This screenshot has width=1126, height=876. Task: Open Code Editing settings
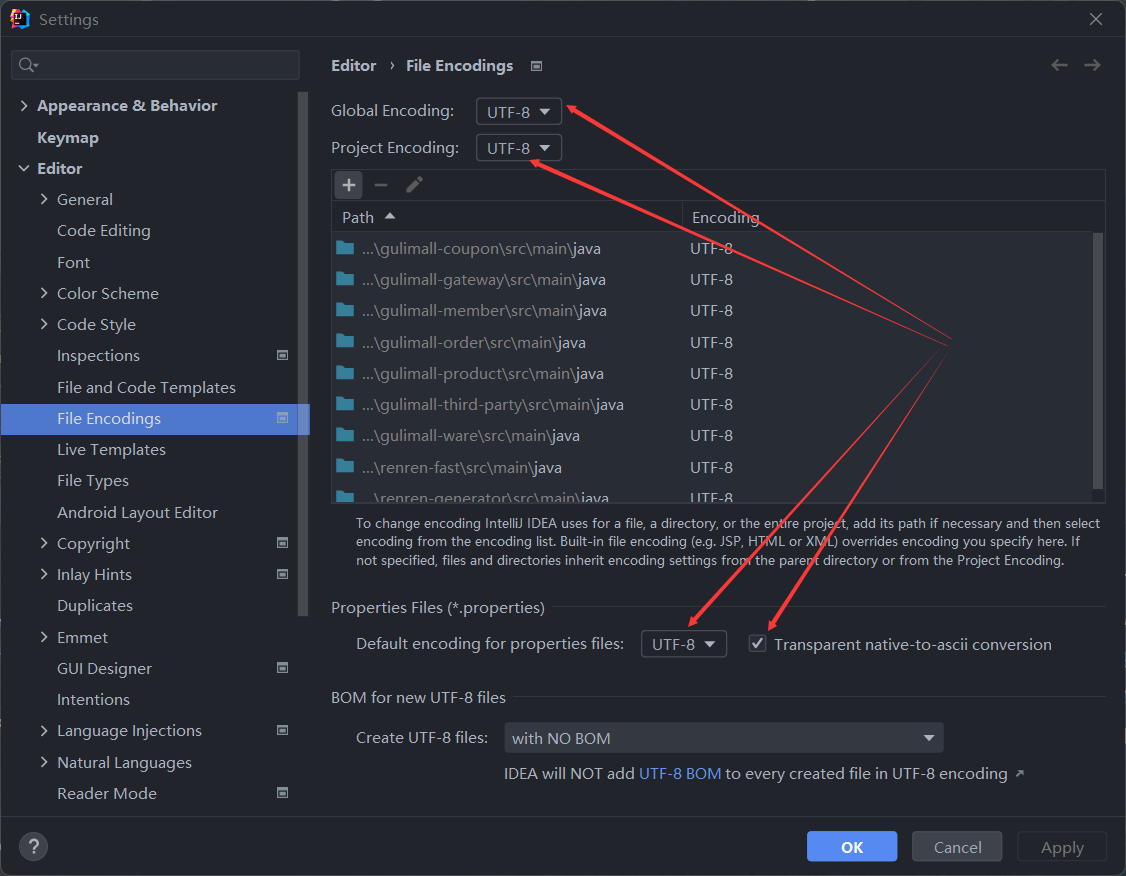[x=103, y=230]
